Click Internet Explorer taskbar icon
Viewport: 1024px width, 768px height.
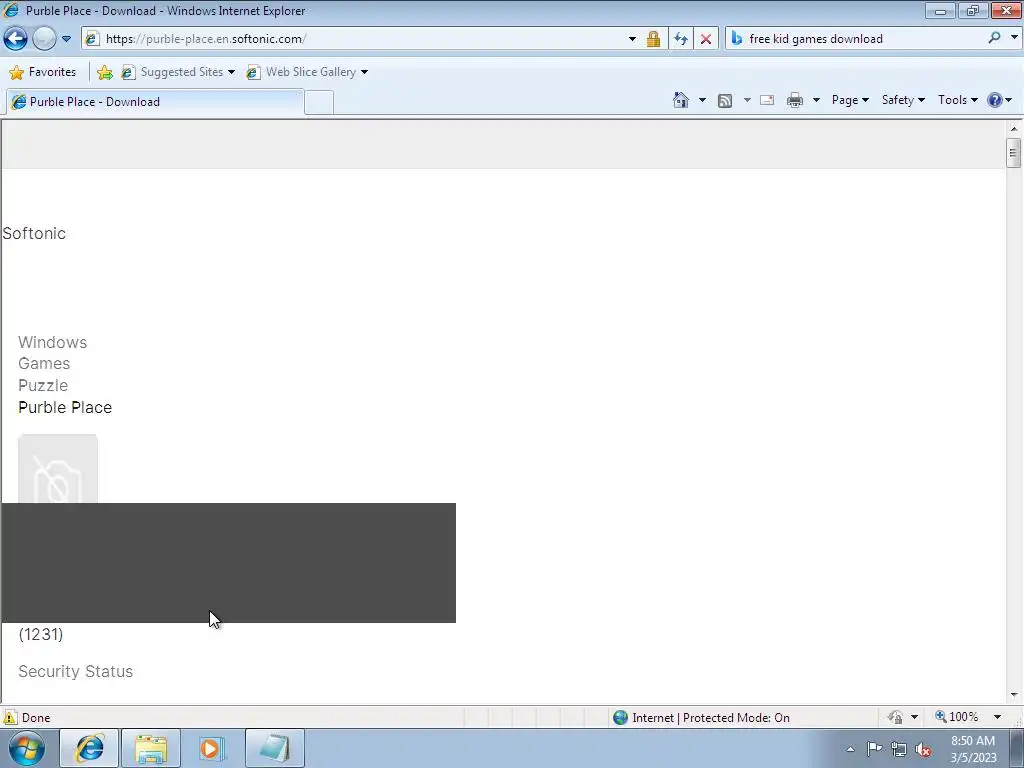click(89, 748)
